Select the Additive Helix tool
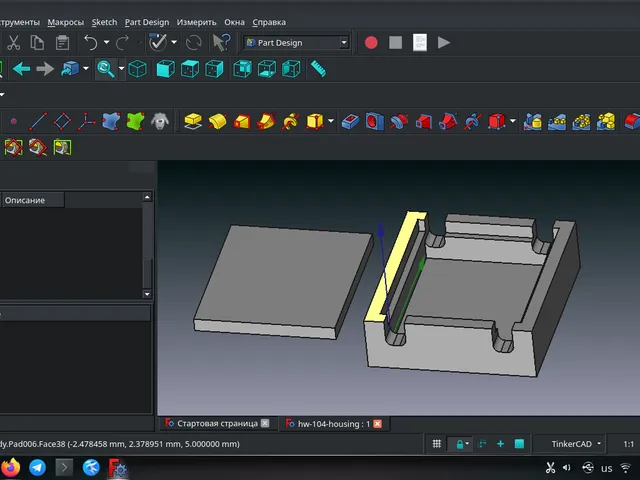Image resolution: width=640 pixels, height=480 pixels. 291,121
